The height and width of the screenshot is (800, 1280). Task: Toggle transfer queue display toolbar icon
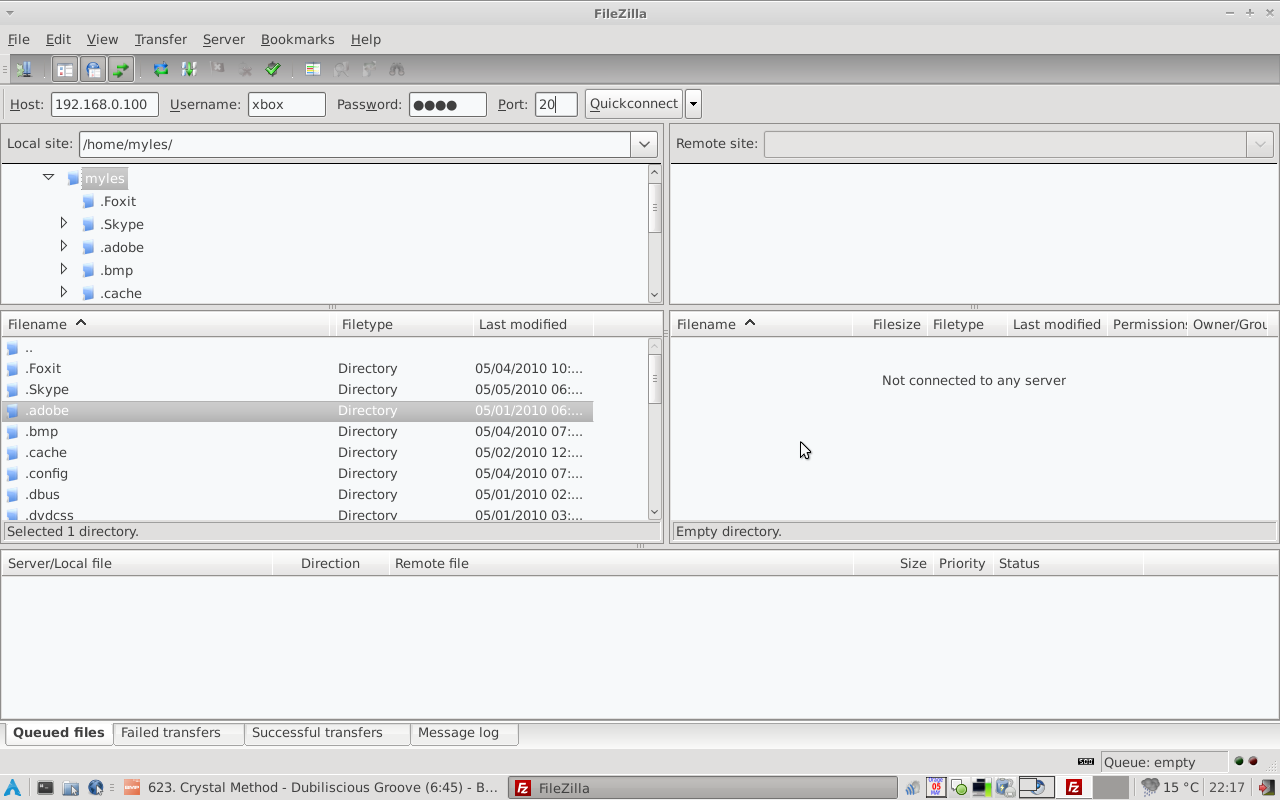point(121,69)
